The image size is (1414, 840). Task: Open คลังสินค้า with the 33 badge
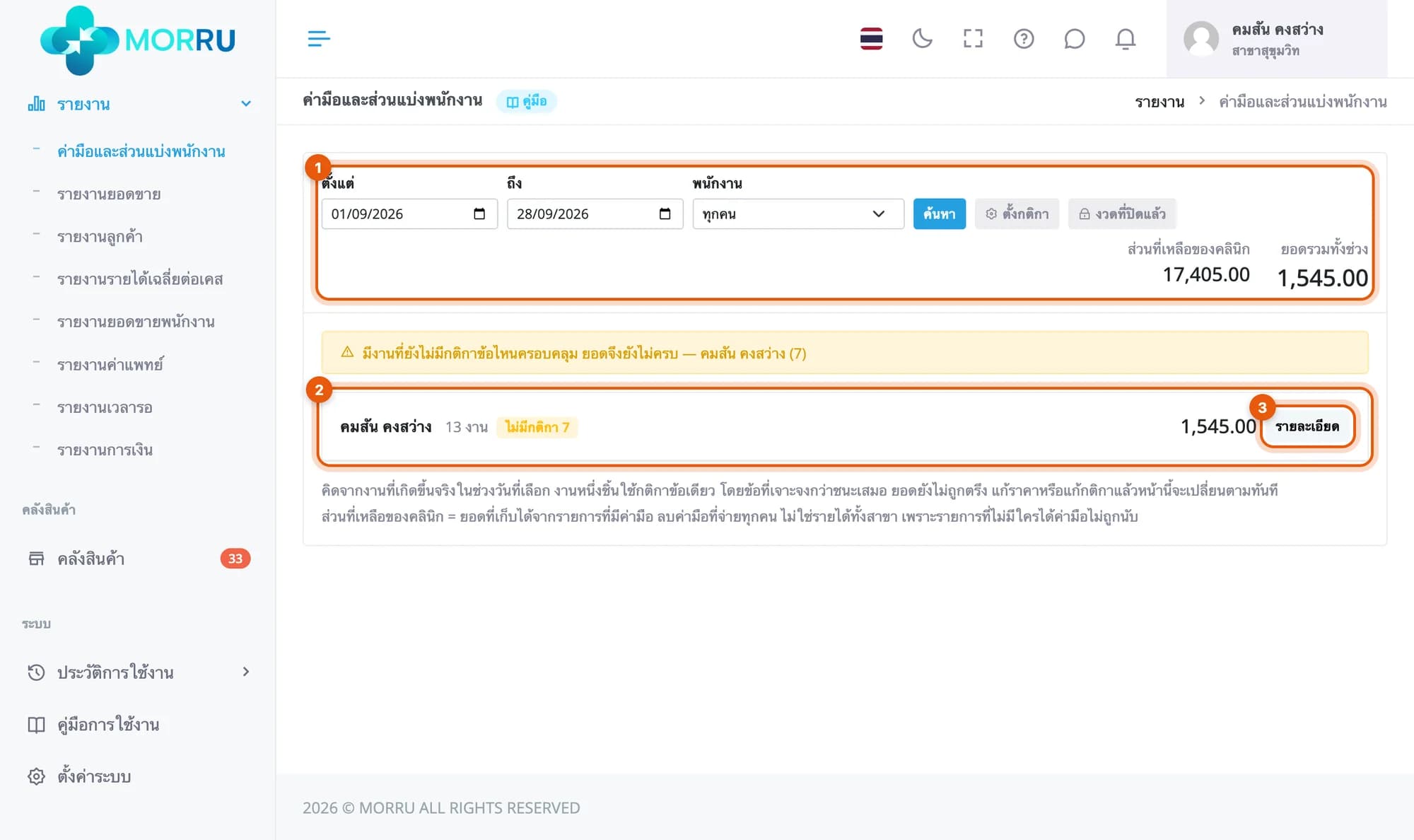pyautogui.click(x=138, y=559)
